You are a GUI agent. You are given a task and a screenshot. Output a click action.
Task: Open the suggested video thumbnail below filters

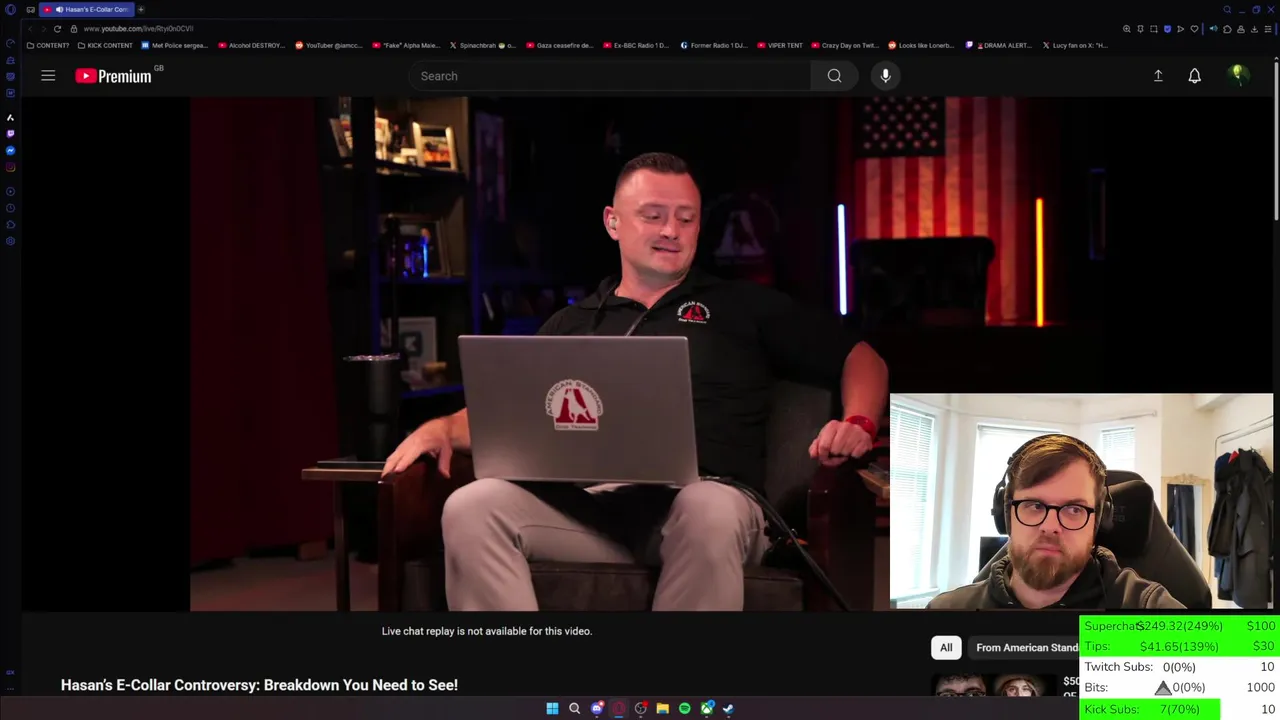click(994, 684)
